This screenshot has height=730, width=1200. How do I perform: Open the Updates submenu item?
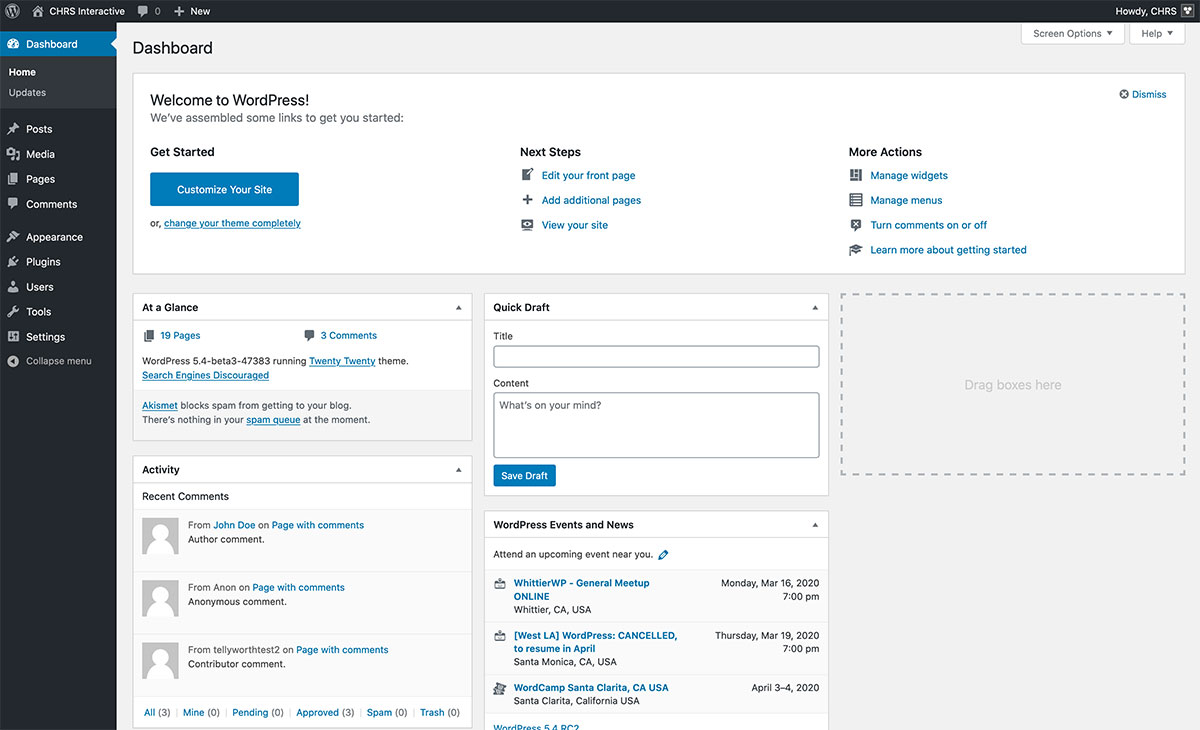(x=27, y=93)
